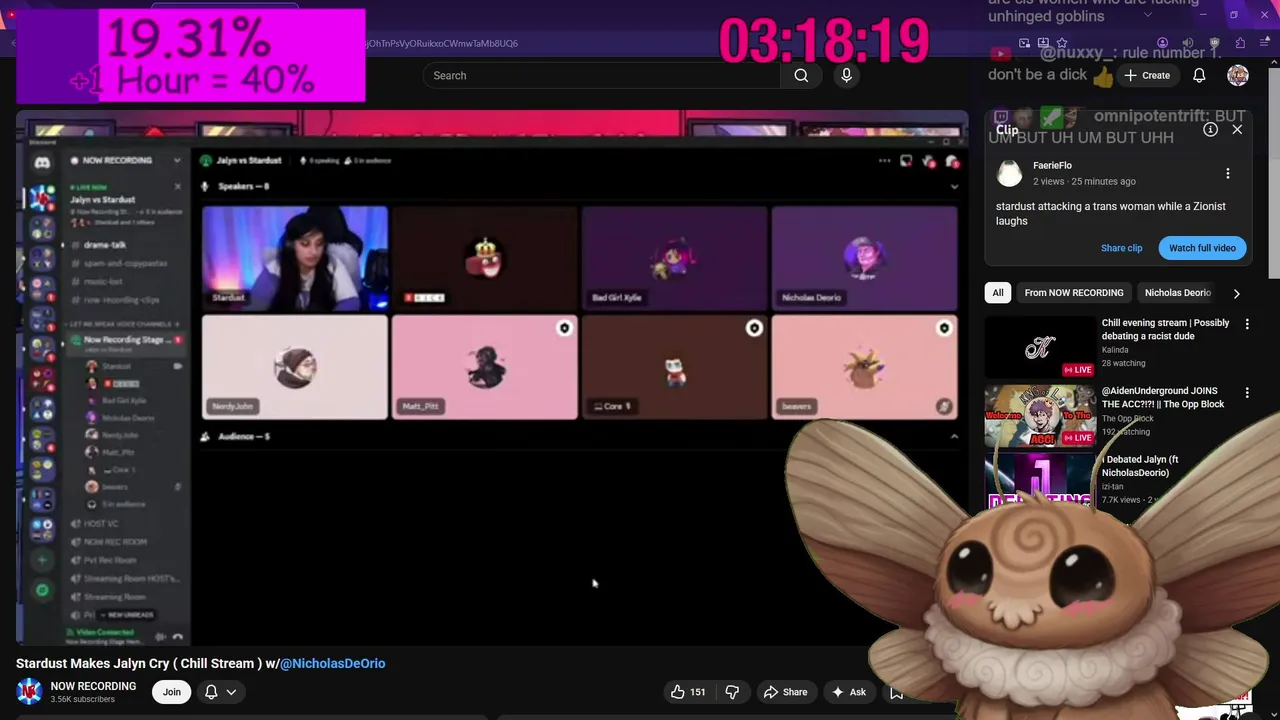Close the Clip panel
1280x720 pixels.
coord(1237,129)
